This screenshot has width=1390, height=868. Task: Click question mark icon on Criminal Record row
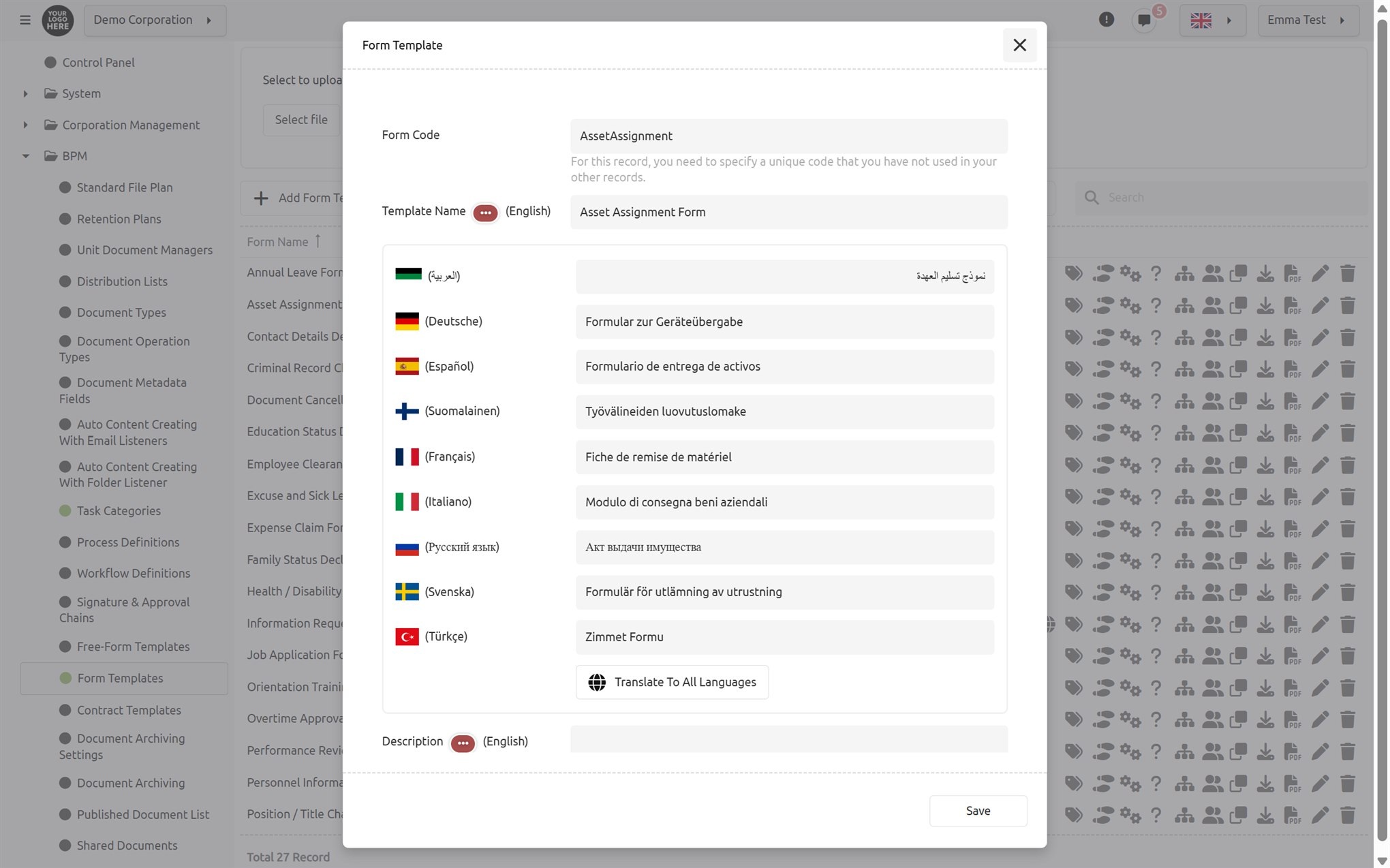pyautogui.click(x=1156, y=369)
